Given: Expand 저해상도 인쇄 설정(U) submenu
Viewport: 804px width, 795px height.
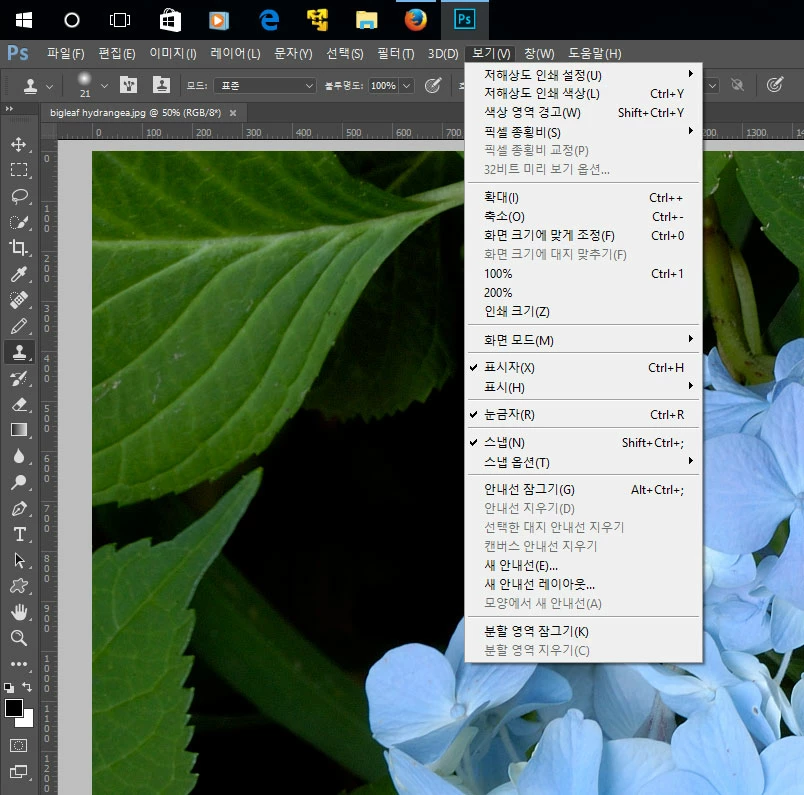Looking at the screenshot, I should pos(584,75).
